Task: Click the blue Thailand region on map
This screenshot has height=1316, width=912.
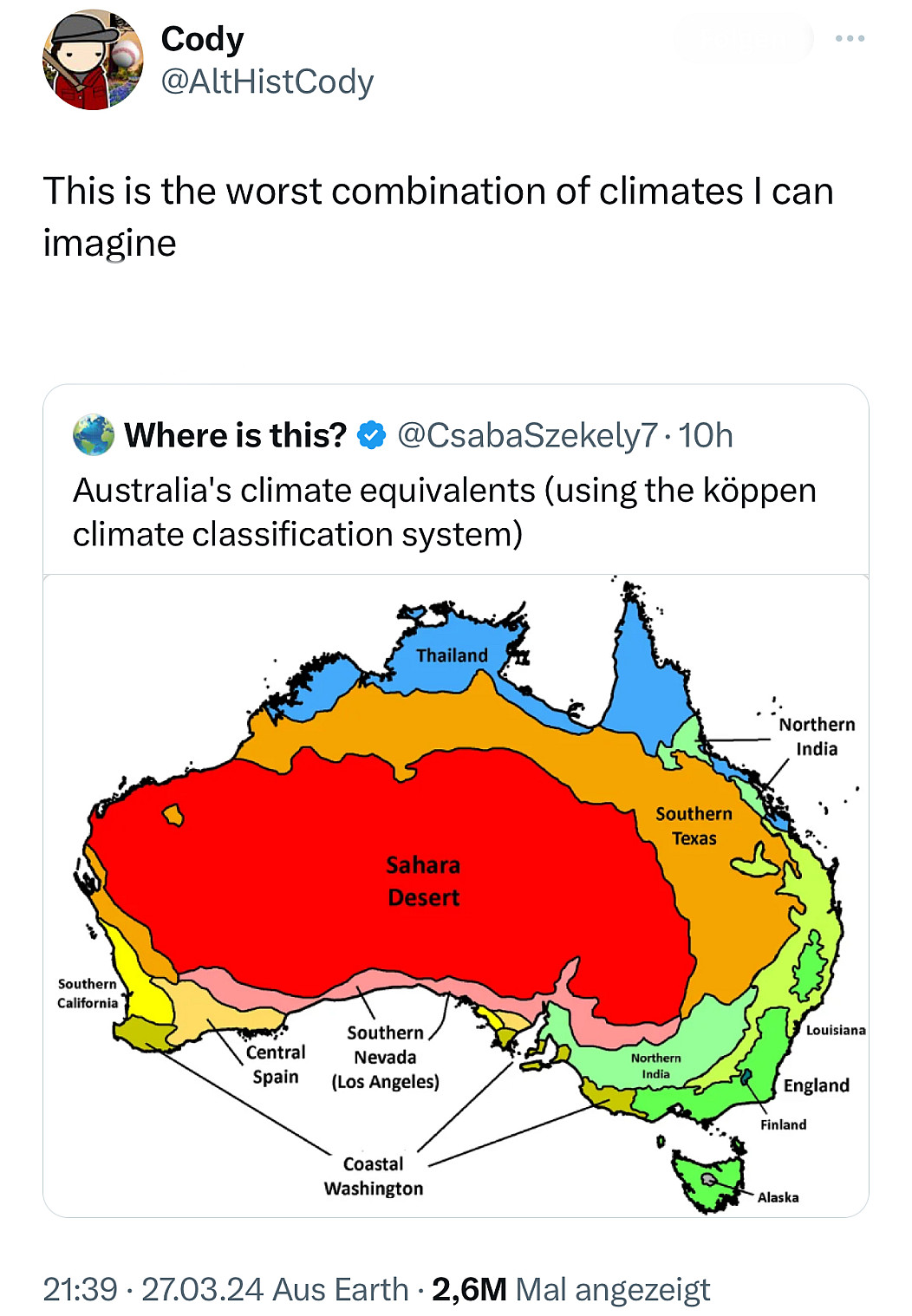Action: pos(452,655)
